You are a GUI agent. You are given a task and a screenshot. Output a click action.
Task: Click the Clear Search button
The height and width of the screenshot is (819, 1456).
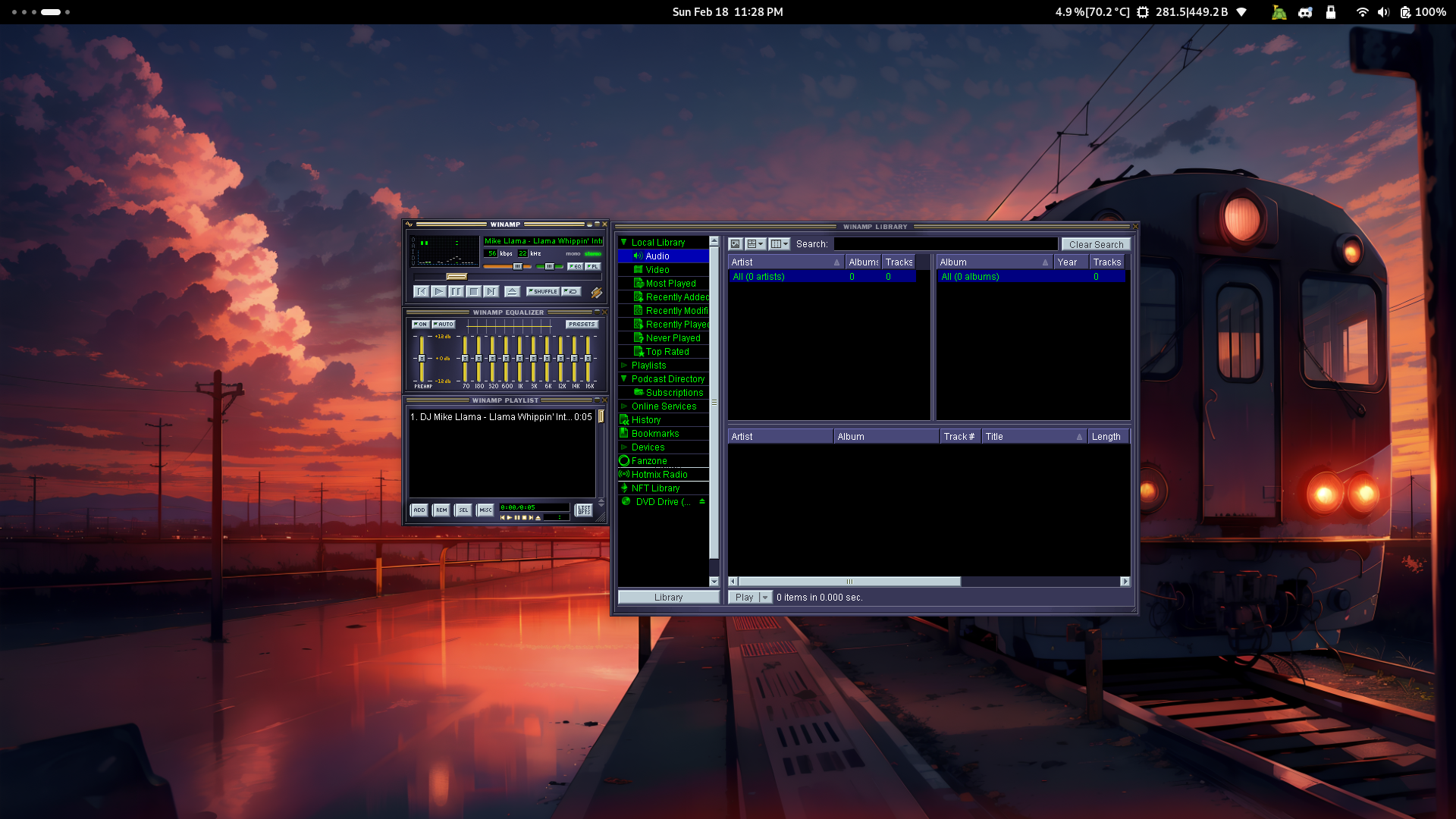pyautogui.click(x=1096, y=244)
